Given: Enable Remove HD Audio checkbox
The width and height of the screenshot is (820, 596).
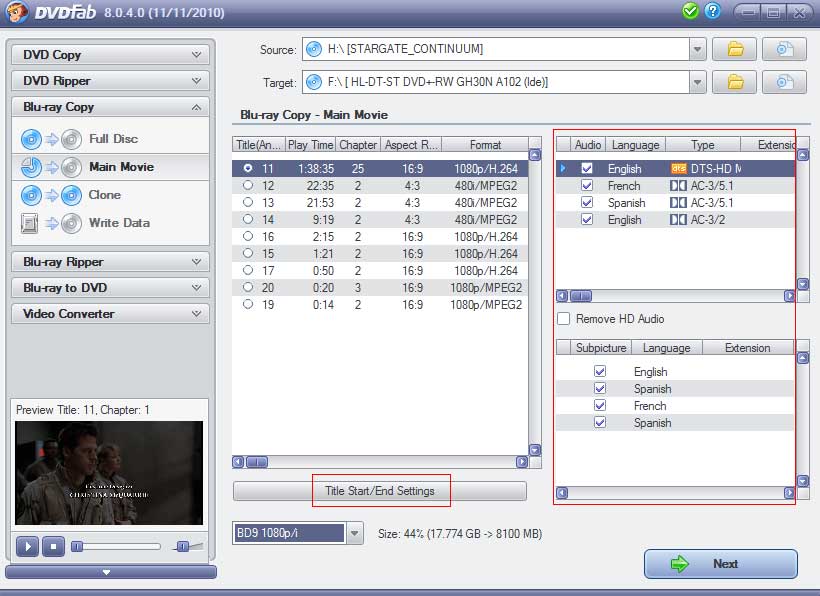Looking at the screenshot, I should click(564, 318).
